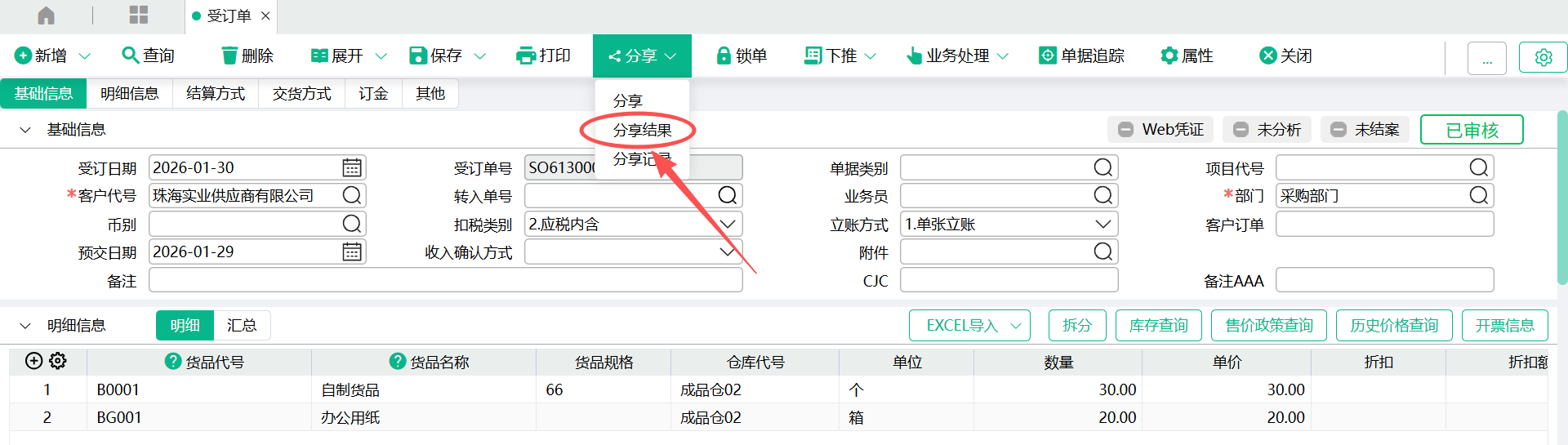Collapse the 基础信息 section

click(25, 130)
